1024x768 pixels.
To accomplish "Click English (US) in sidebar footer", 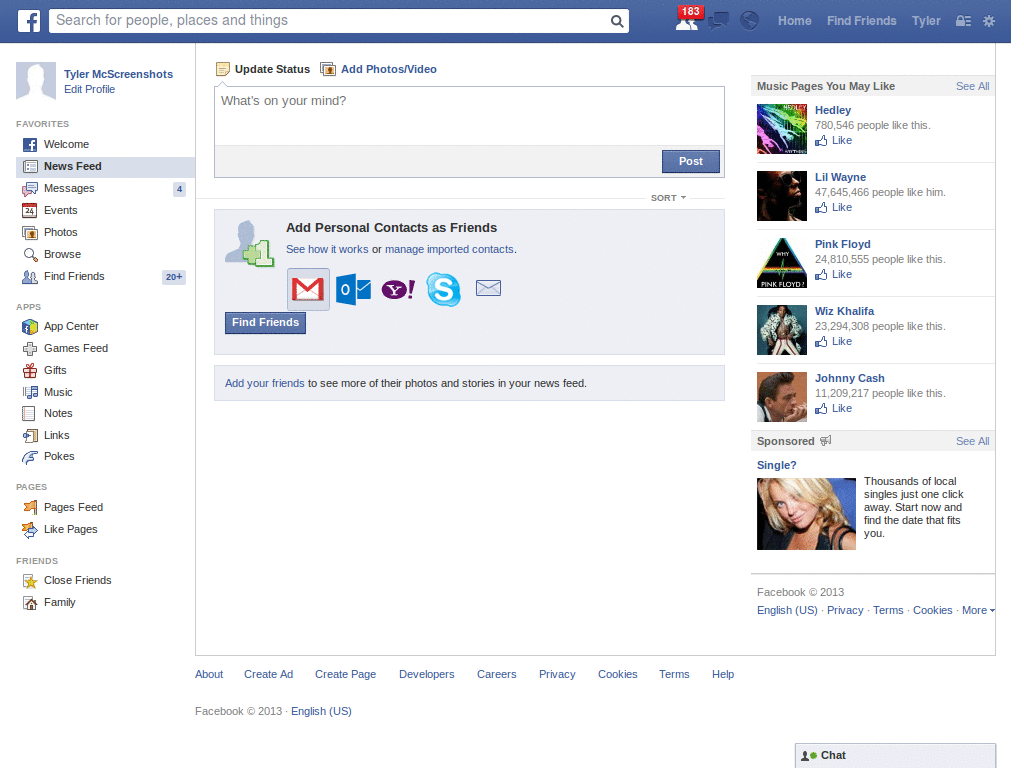I will click(x=787, y=610).
